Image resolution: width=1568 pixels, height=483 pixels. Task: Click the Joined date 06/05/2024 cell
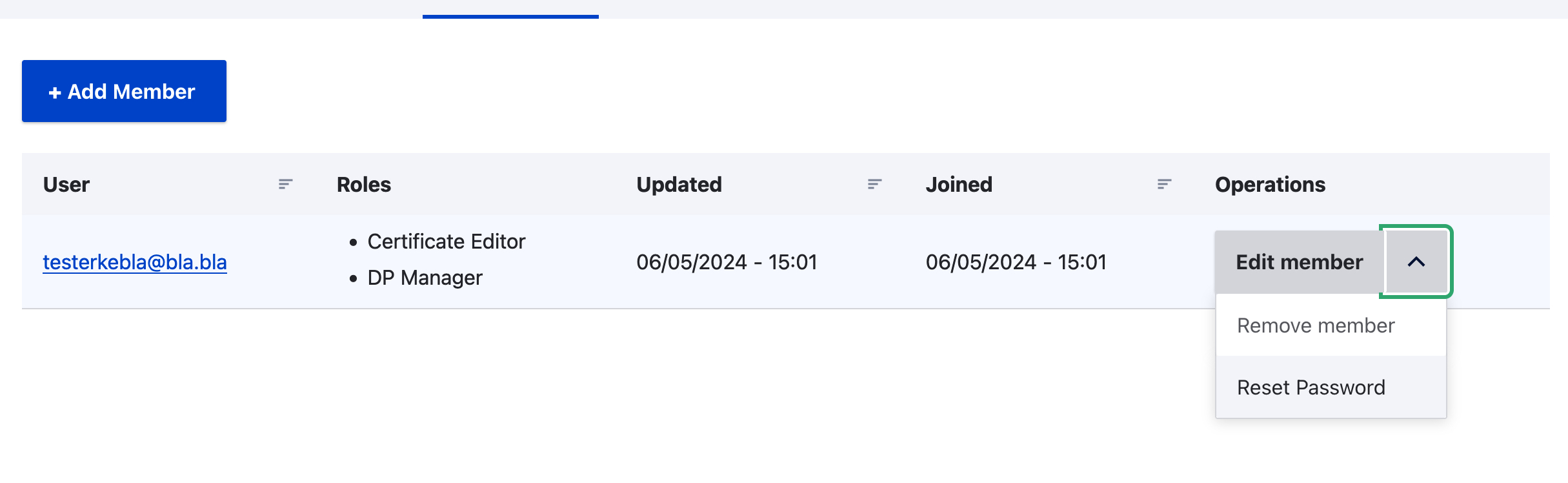point(1016,262)
